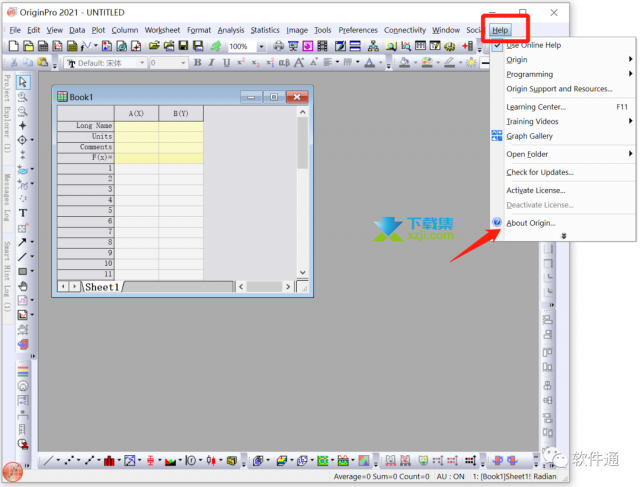The width and height of the screenshot is (640, 487).
Task: Select the Data Reader tool
Action: tap(23, 140)
